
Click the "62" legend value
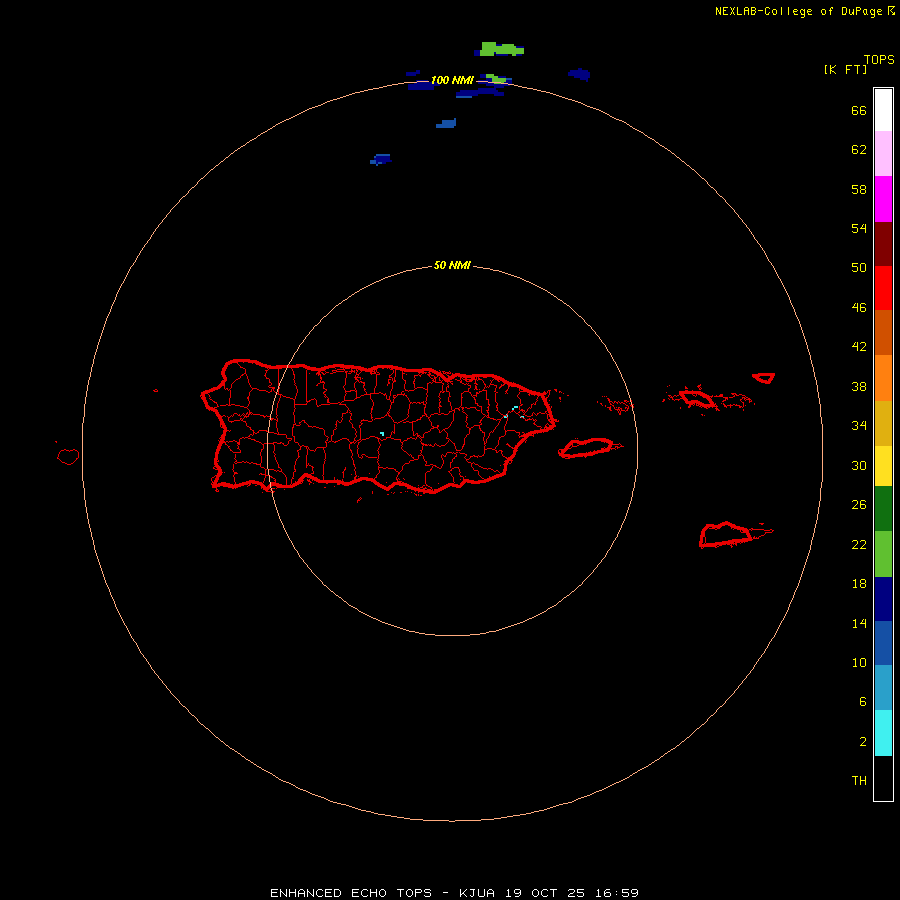859,150
